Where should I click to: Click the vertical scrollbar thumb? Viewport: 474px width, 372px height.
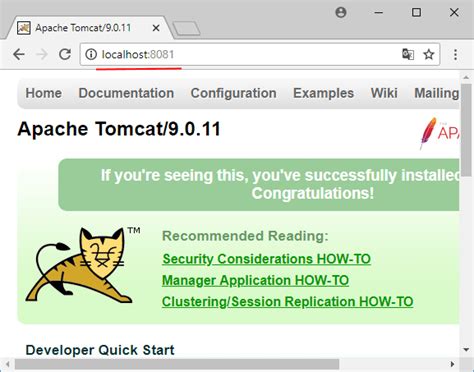[466, 129]
